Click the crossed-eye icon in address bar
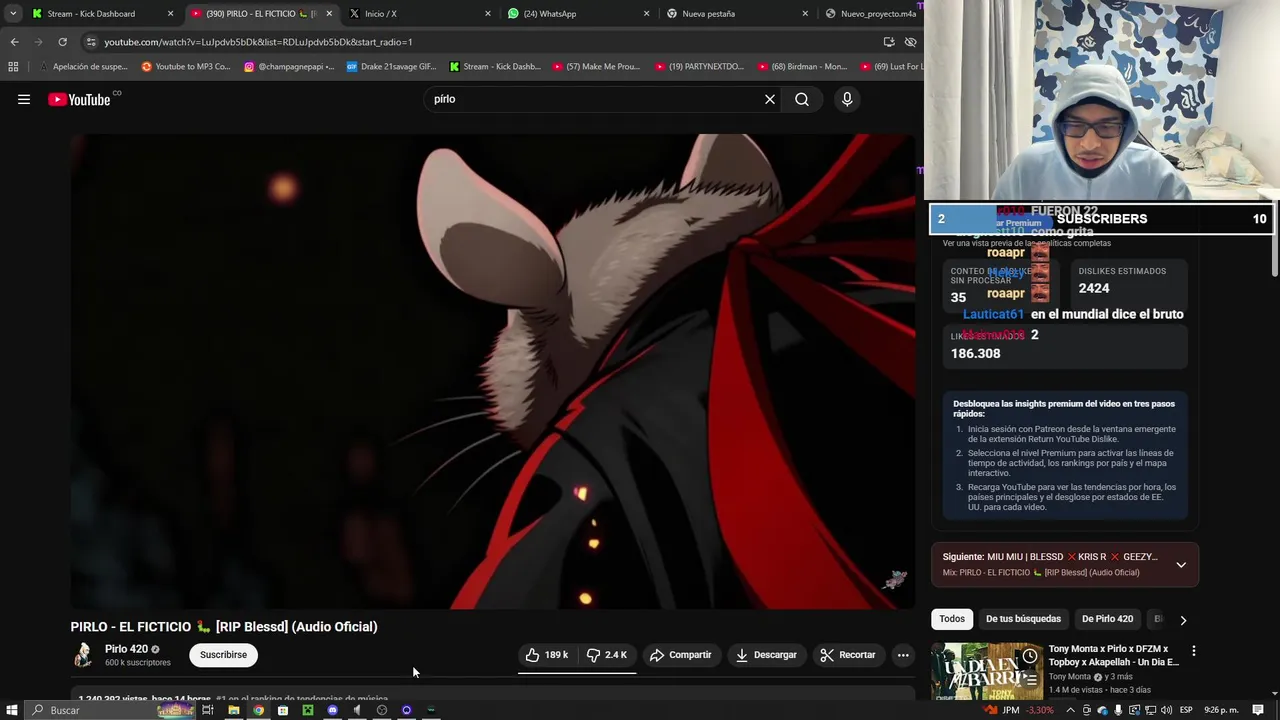The height and width of the screenshot is (720, 1280). (x=910, y=42)
